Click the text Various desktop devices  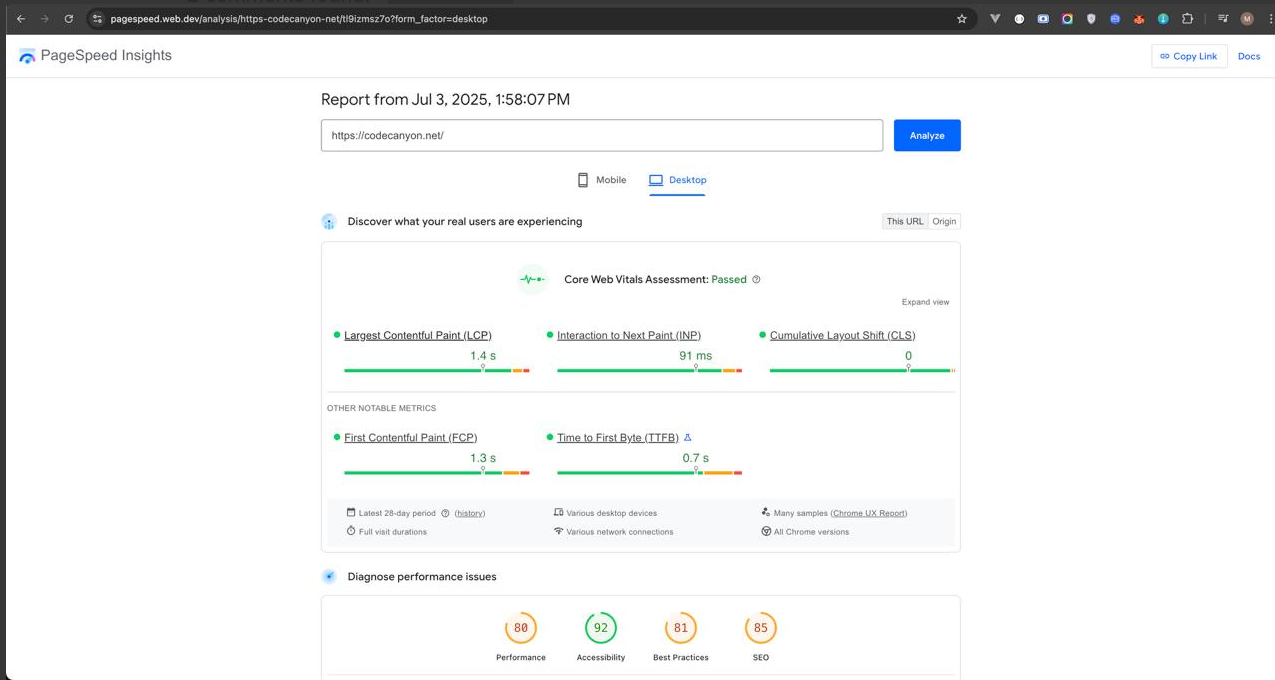(612, 513)
